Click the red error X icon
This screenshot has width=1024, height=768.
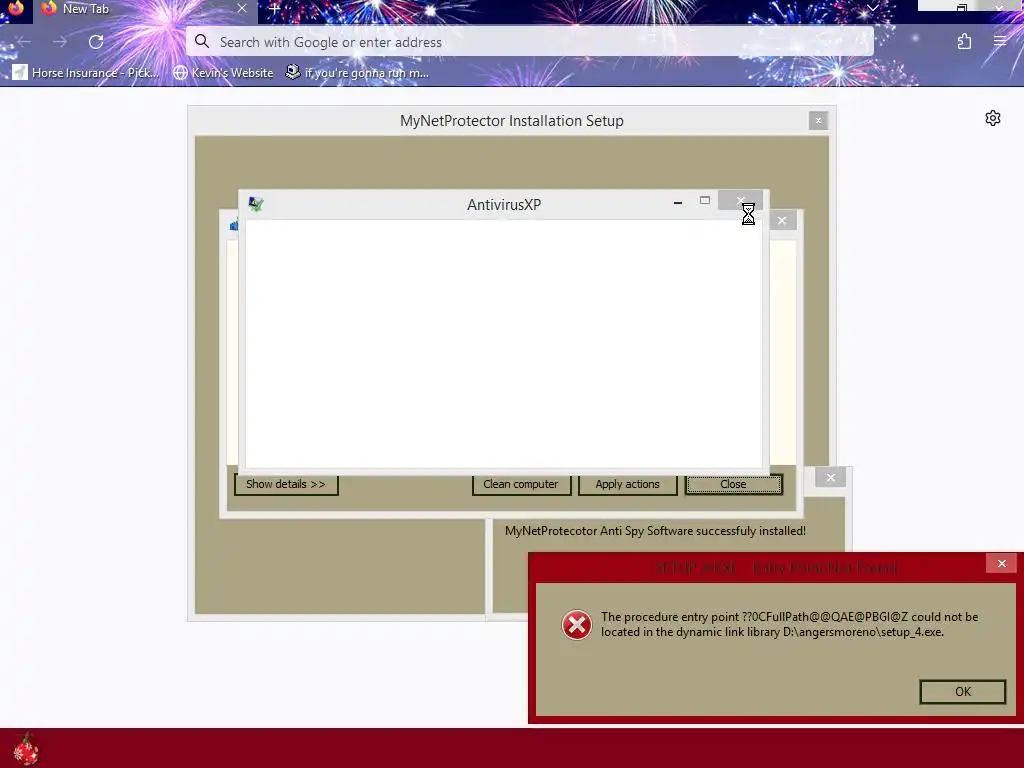(x=577, y=625)
